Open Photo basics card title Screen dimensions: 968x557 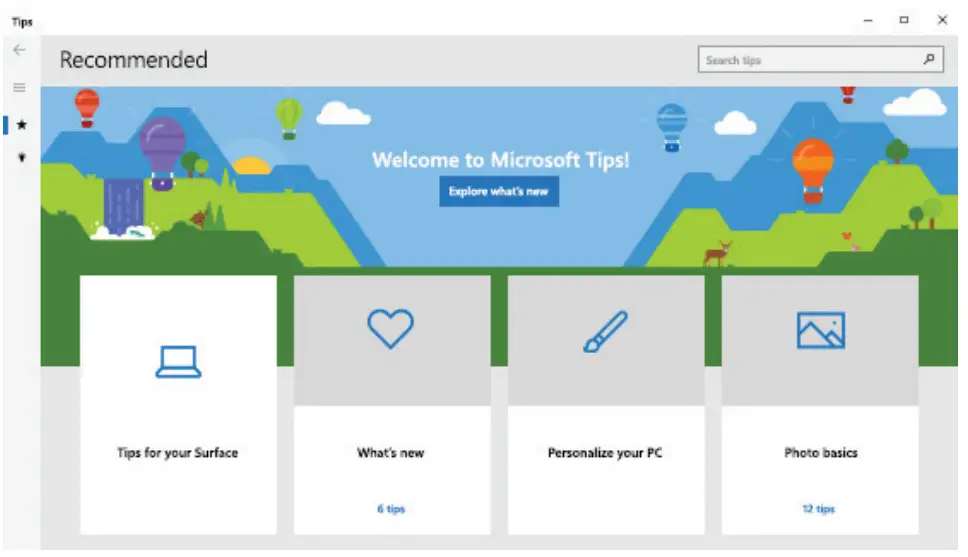[x=820, y=453]
